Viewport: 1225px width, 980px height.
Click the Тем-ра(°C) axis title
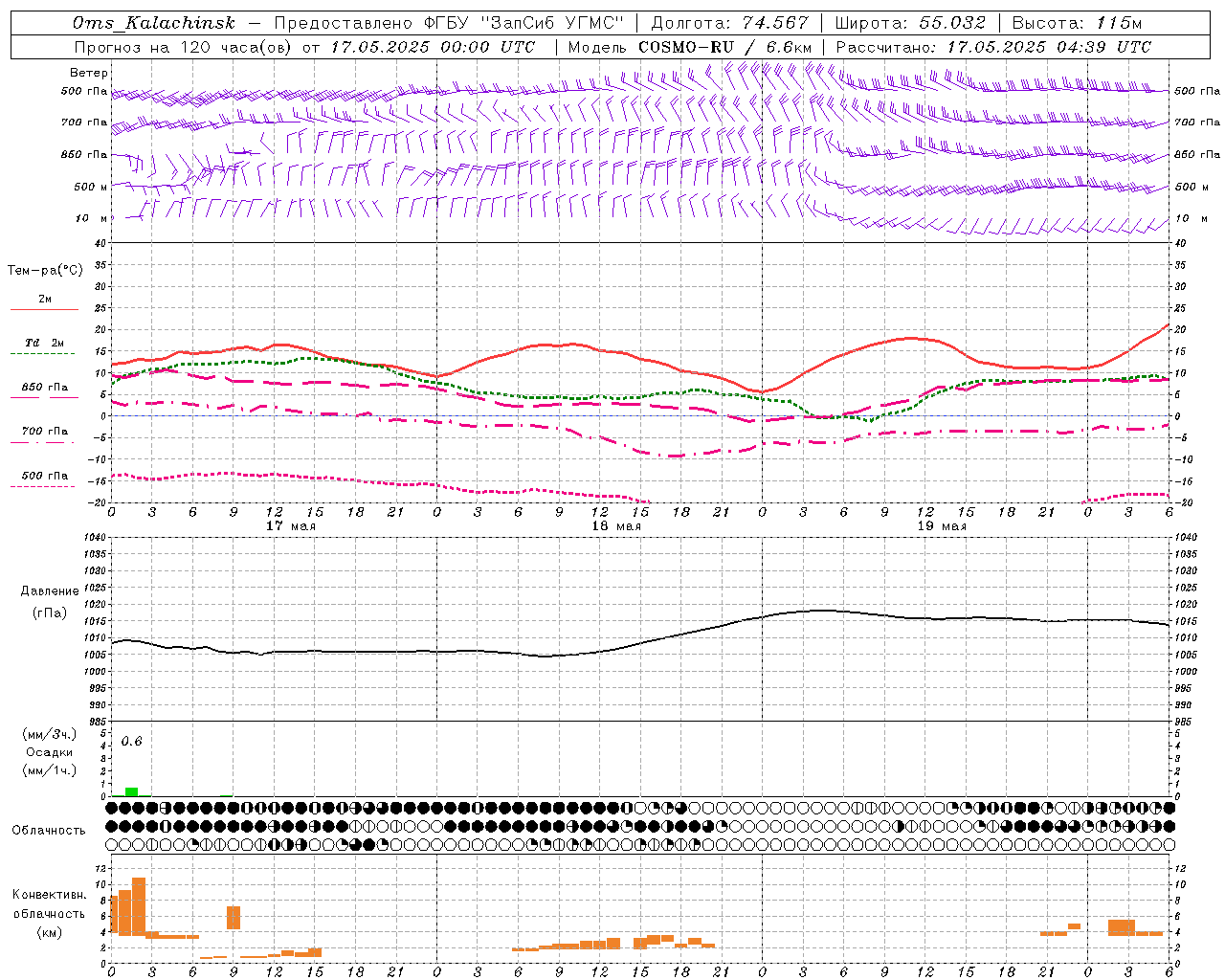tap(45, 271)
